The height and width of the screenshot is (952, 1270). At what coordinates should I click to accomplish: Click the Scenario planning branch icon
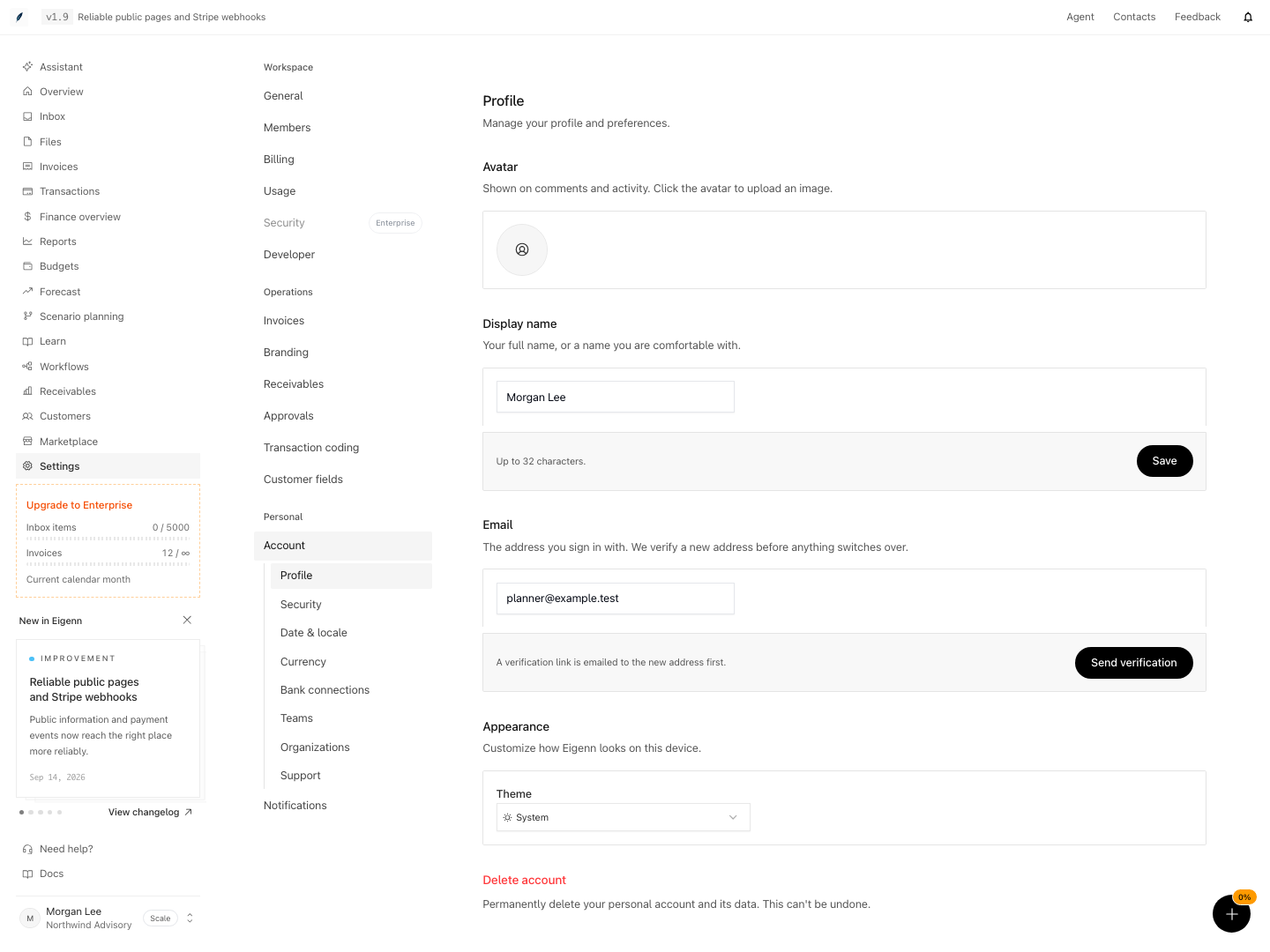27,316
